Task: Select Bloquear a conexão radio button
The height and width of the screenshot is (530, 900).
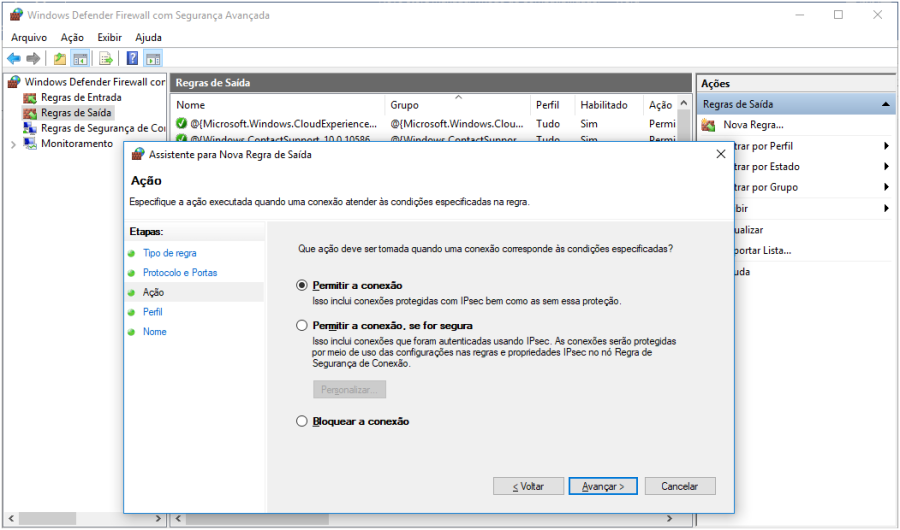Action: 302,421
